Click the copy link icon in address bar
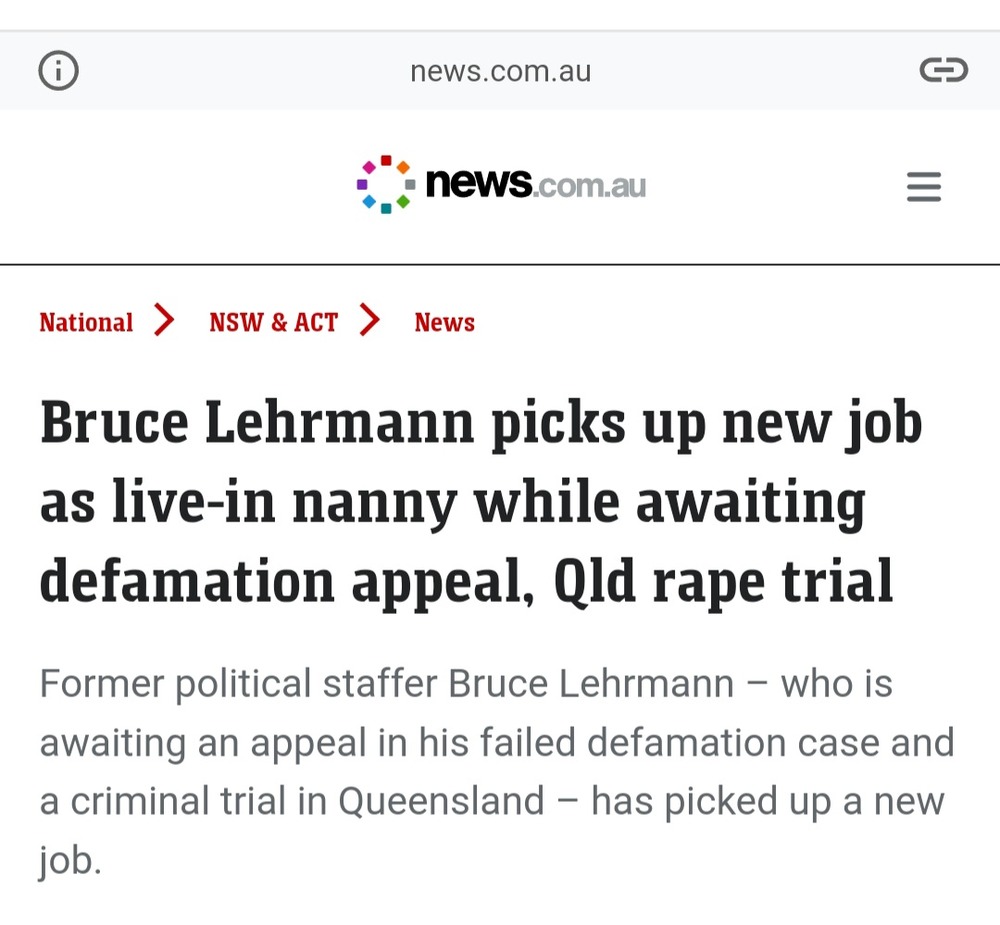The width and height of the screenshot is (1000, 925). pos(943,70)
